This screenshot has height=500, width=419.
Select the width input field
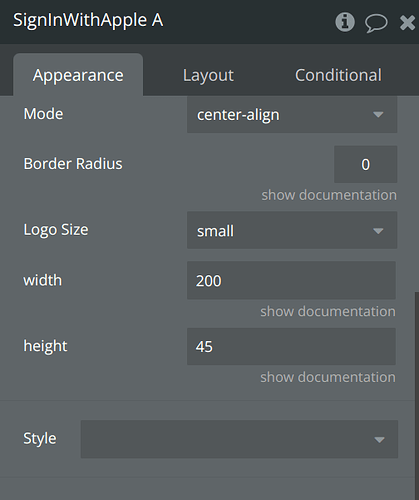(291, 280)
